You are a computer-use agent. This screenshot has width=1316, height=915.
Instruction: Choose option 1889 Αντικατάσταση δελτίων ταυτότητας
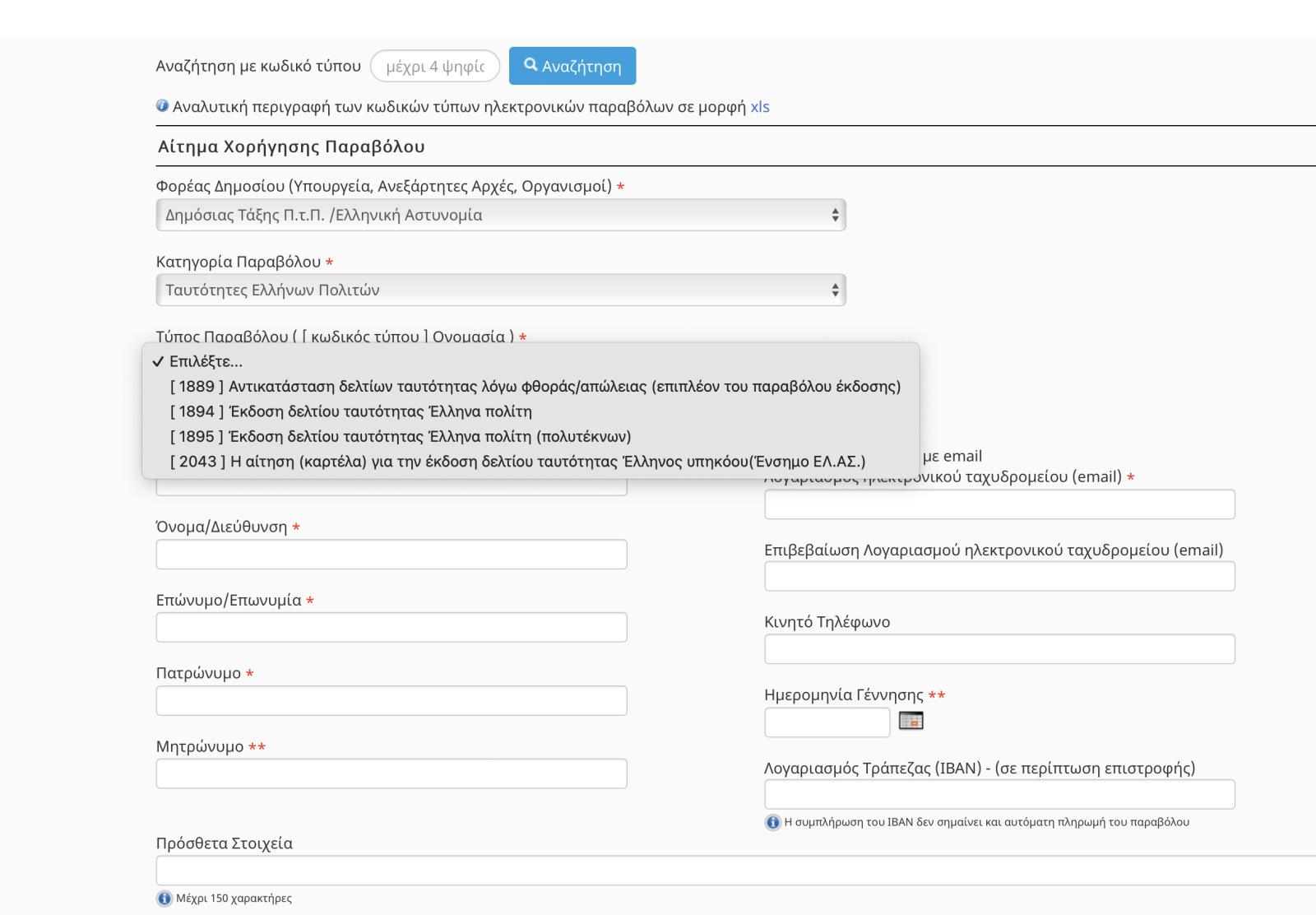point(531,387)
